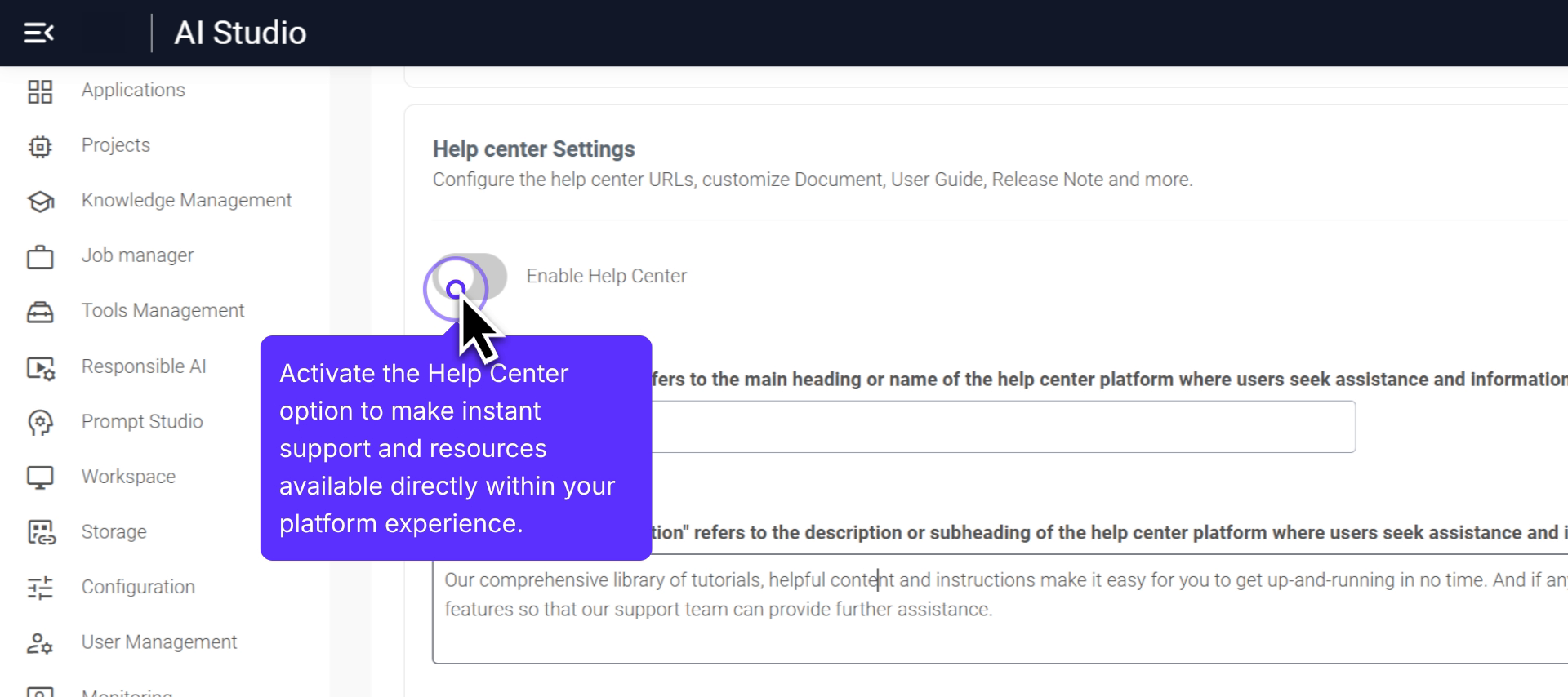This screenshot has width=1568, height=697.
Task: Click the Configuration sliders icon
Action: [x=40, y=588]
